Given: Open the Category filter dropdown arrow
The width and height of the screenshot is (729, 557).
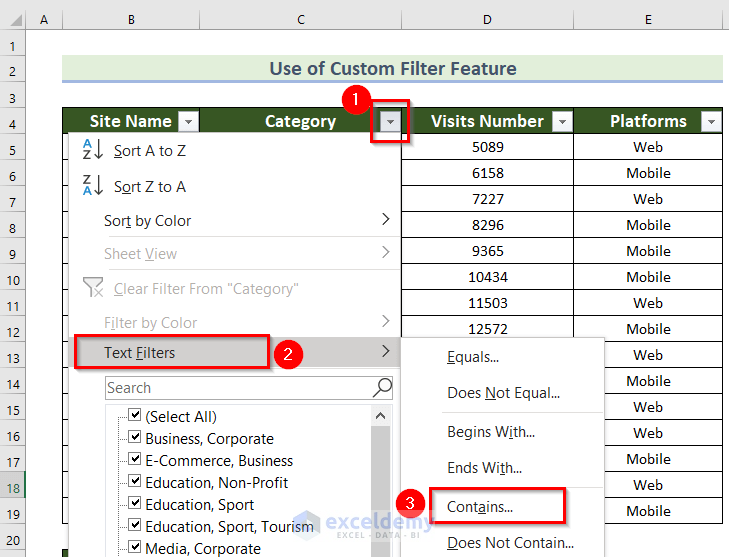Looking at the screenshot, I should click(390, 122).
